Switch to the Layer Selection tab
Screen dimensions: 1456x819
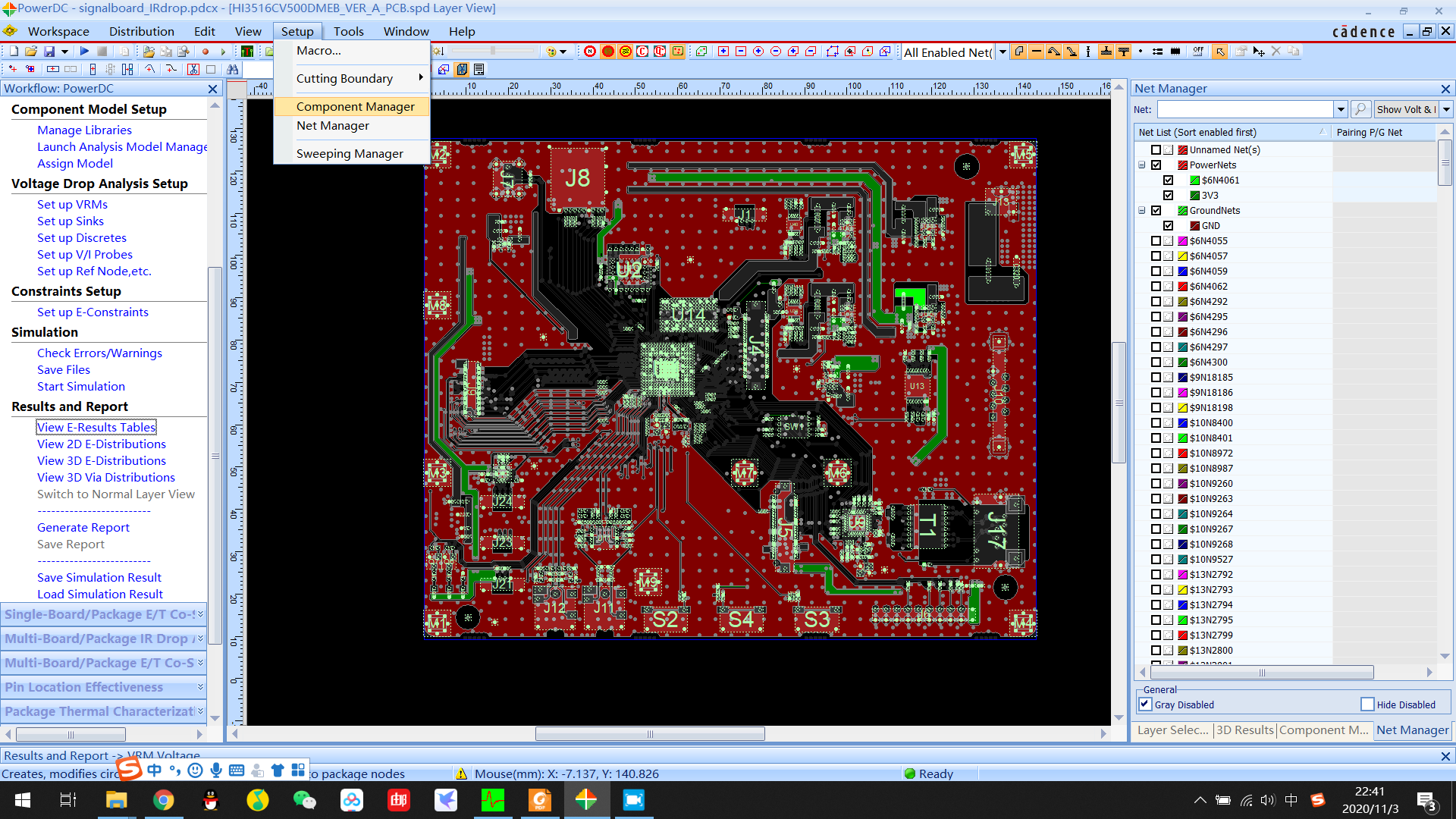pos(1172,730)
